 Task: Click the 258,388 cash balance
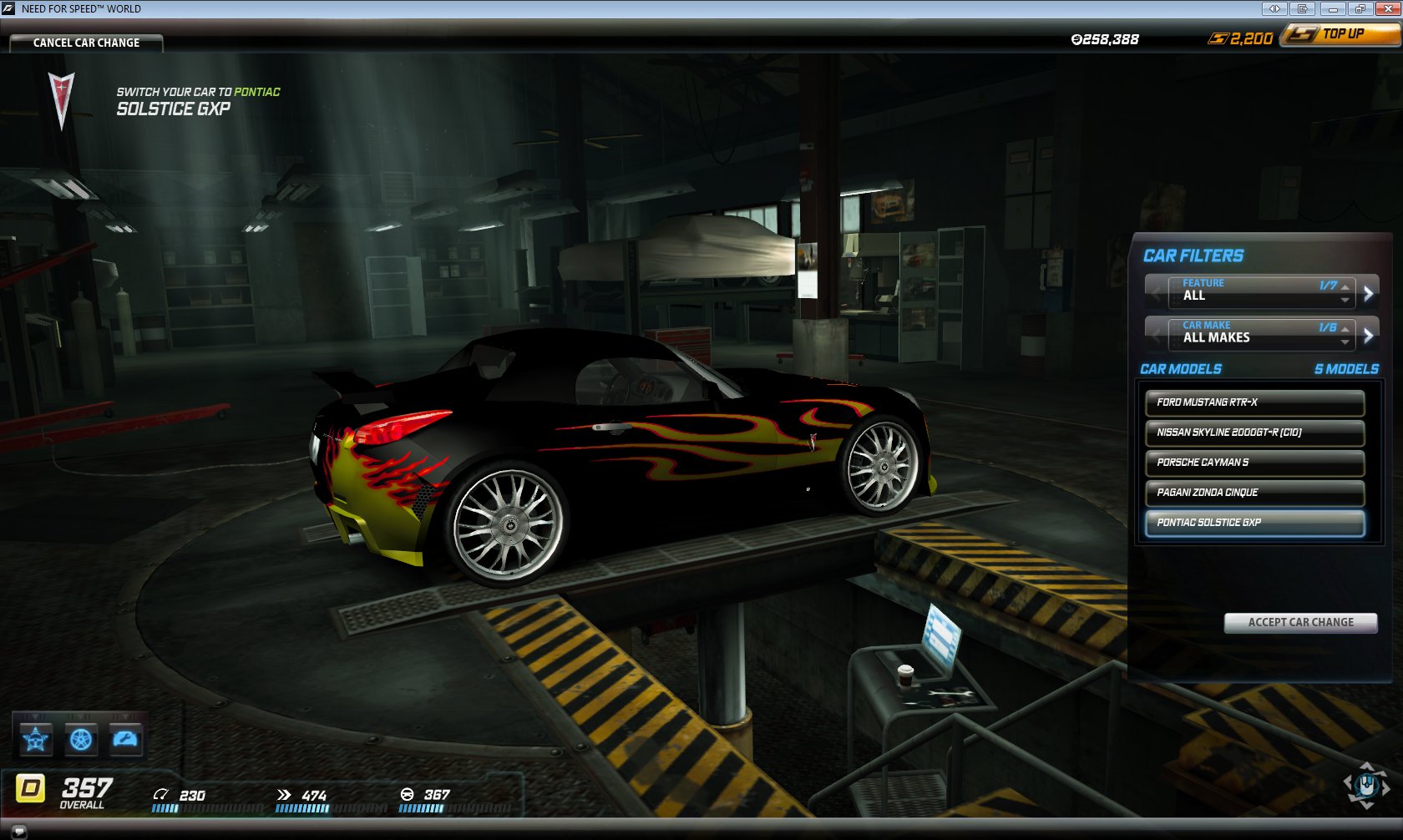pos(1105,39)
